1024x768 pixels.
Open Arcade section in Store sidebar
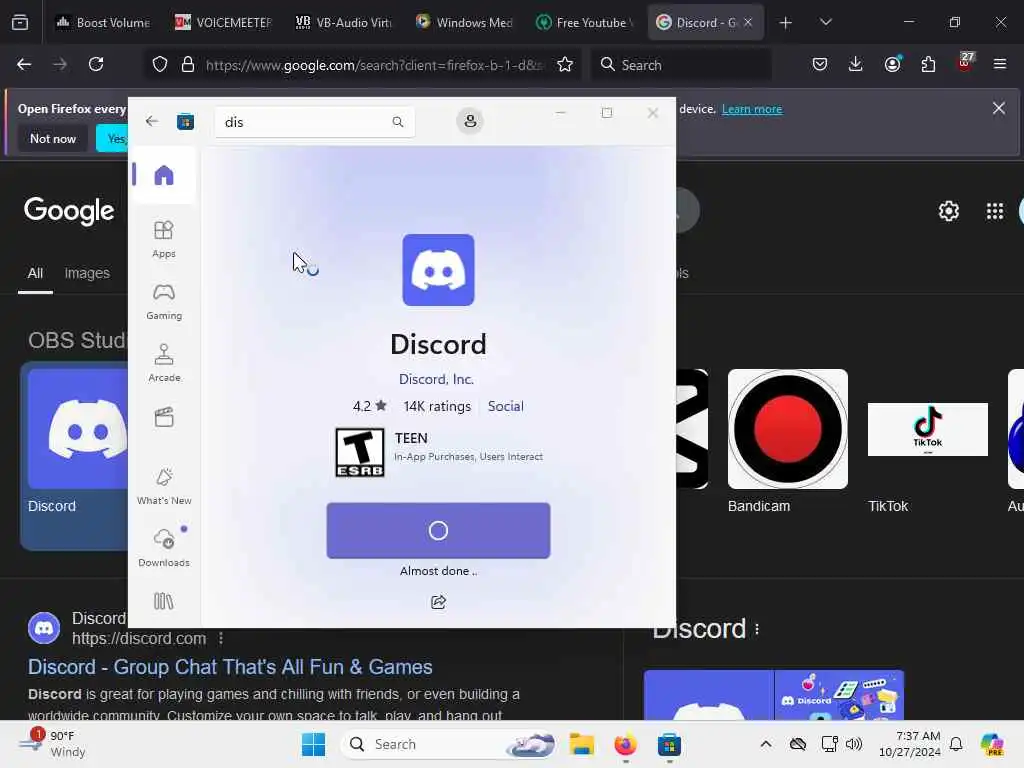click(164, 363)
